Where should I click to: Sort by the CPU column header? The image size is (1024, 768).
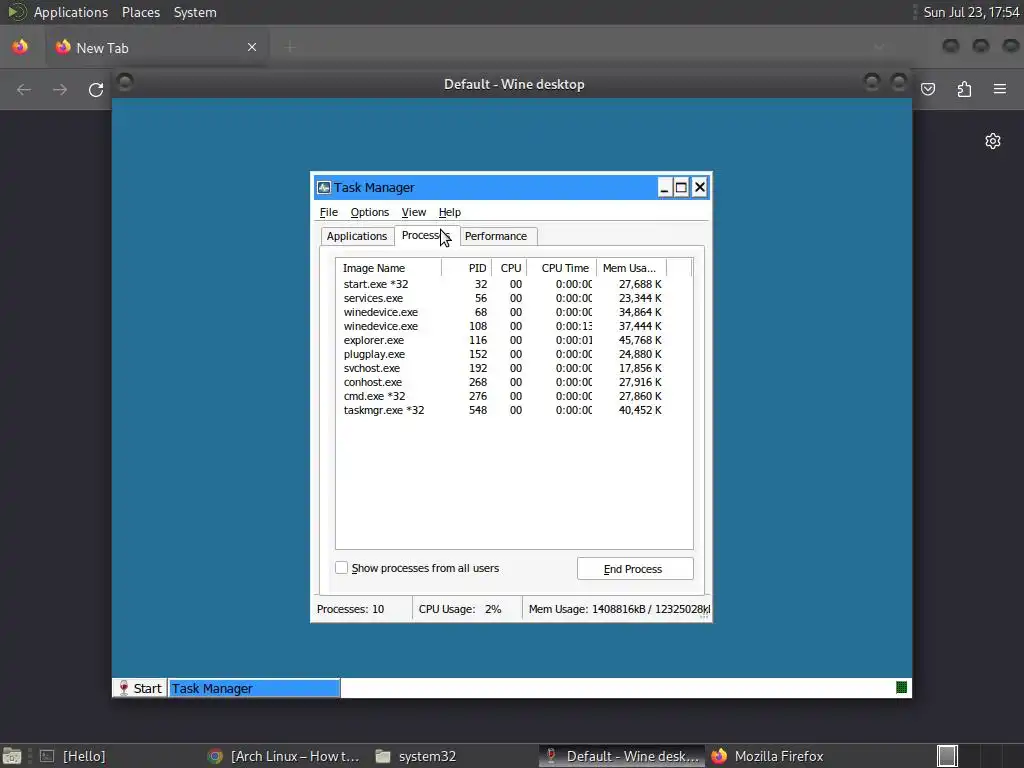509,268
